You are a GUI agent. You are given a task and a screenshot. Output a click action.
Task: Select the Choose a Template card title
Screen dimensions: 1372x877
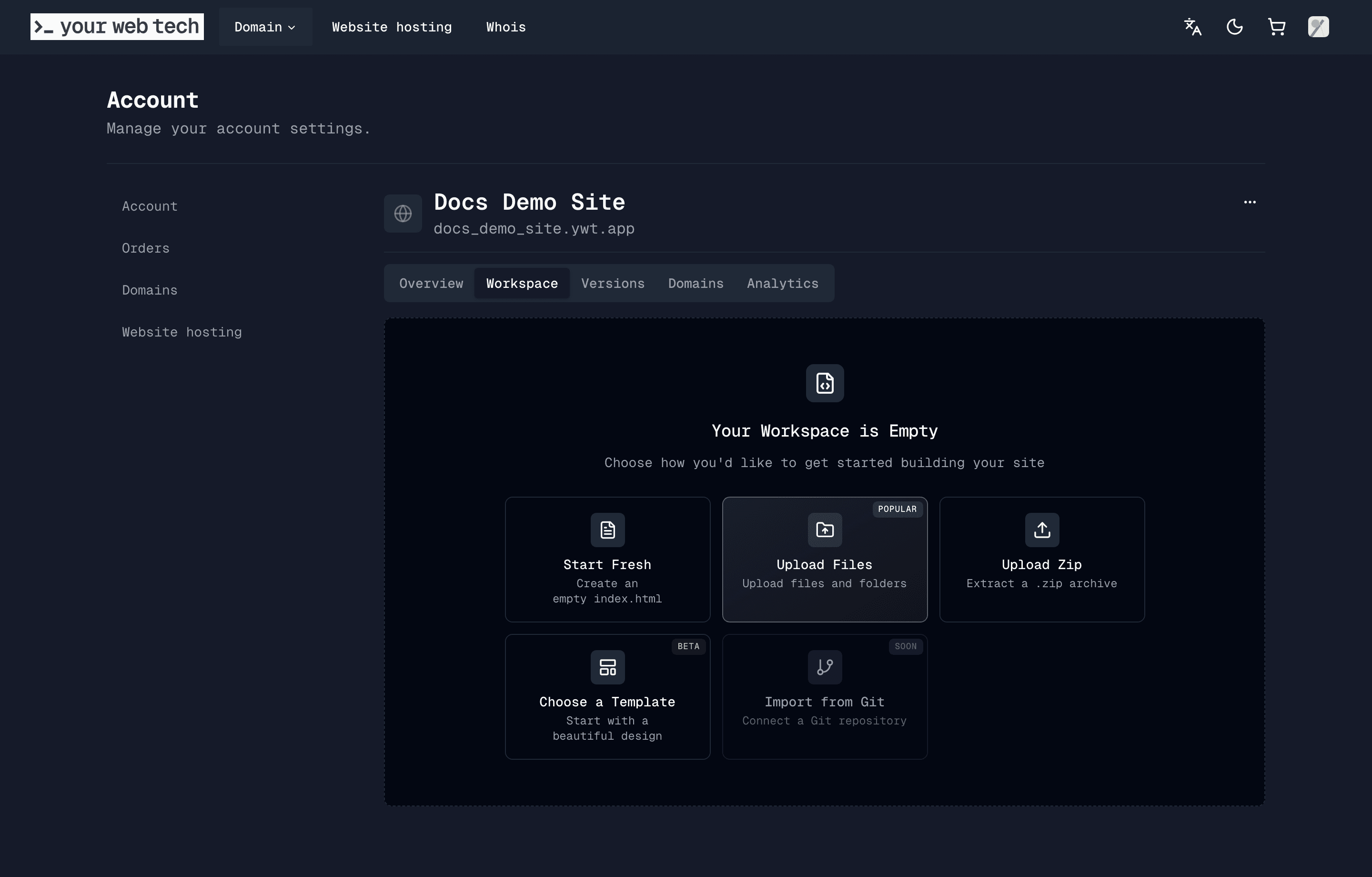pyautogui.click(x=607, y=702)
